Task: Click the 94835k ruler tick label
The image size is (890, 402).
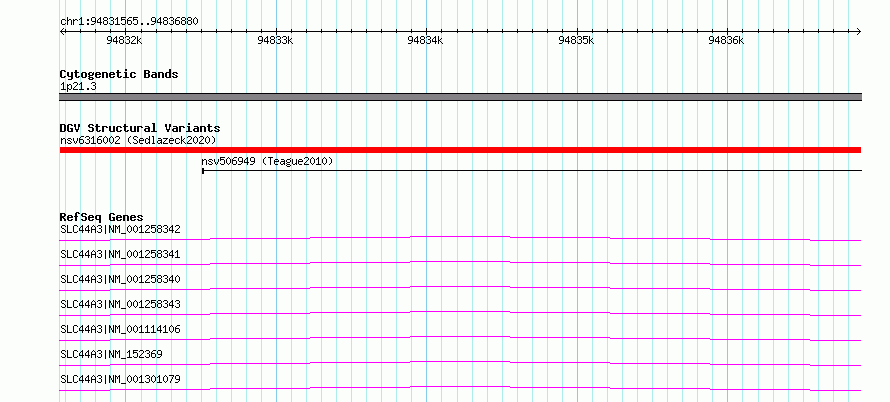Action: pos(576,40)
